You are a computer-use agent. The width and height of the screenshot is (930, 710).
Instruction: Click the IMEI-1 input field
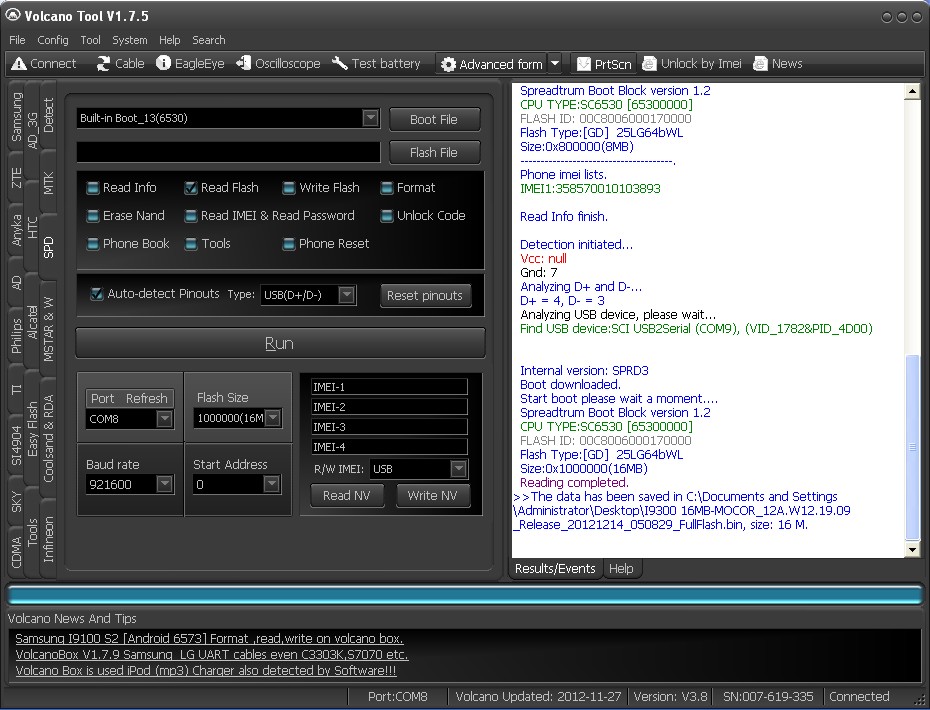pyautogui.click(x=389, y=387)
